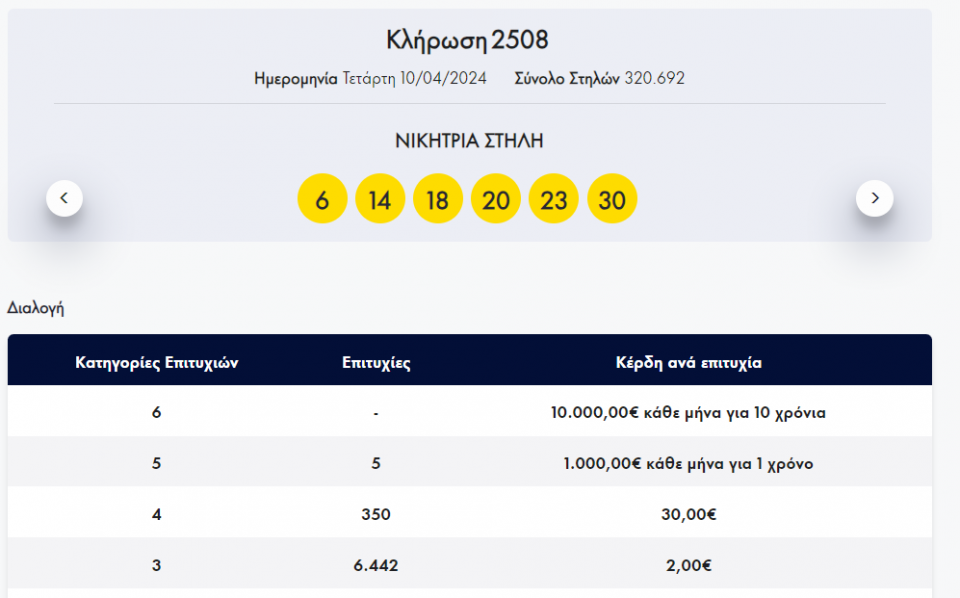Click the 6.442 winners cell
Screen dimensions: 960x598
(376, 566)
